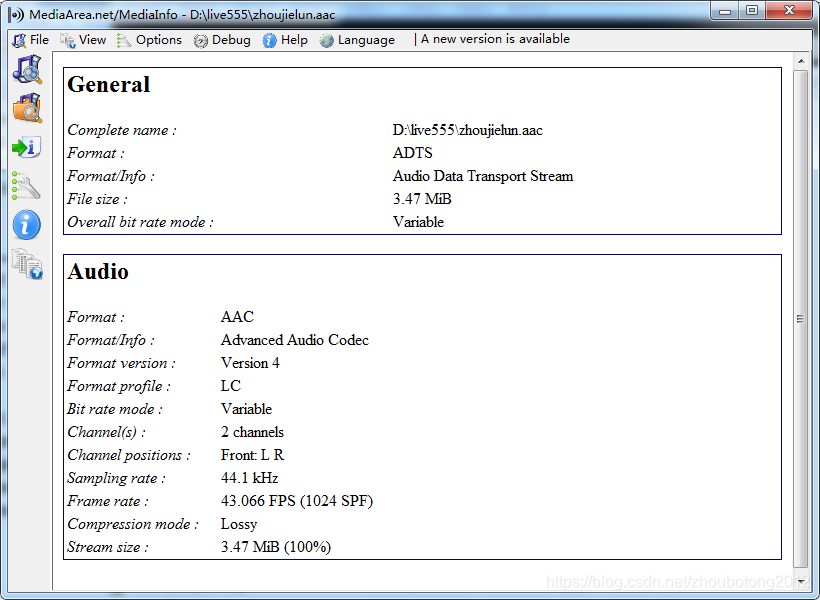This screenshot has height=600, width=820.
Task: Click '3.47 MiB (100%)' stream size value
Action: [x=276, y=547]
